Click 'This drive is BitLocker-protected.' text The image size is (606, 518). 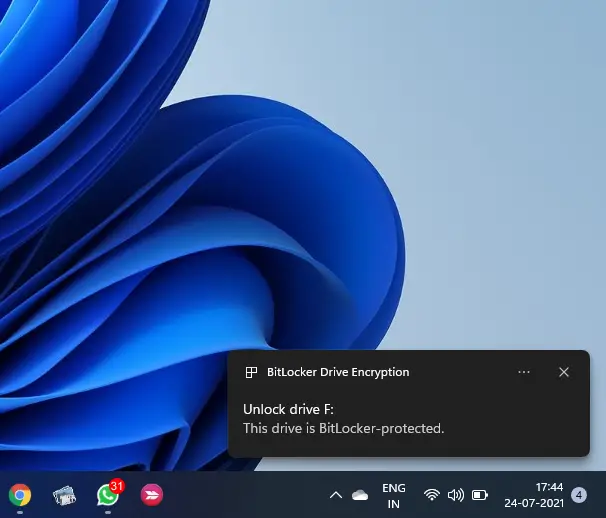344,428
